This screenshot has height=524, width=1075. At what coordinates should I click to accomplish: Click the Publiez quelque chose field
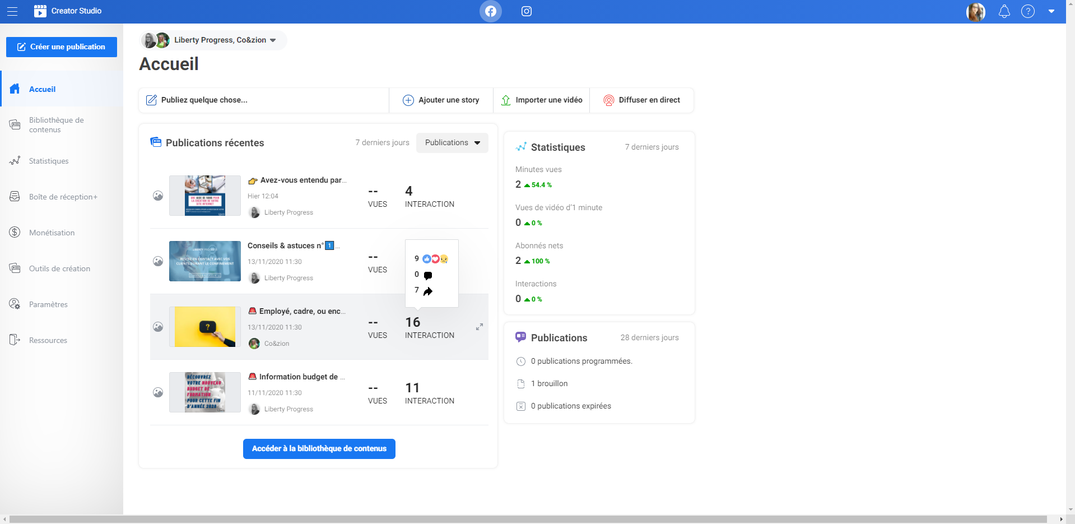click(x=263, y=100)
